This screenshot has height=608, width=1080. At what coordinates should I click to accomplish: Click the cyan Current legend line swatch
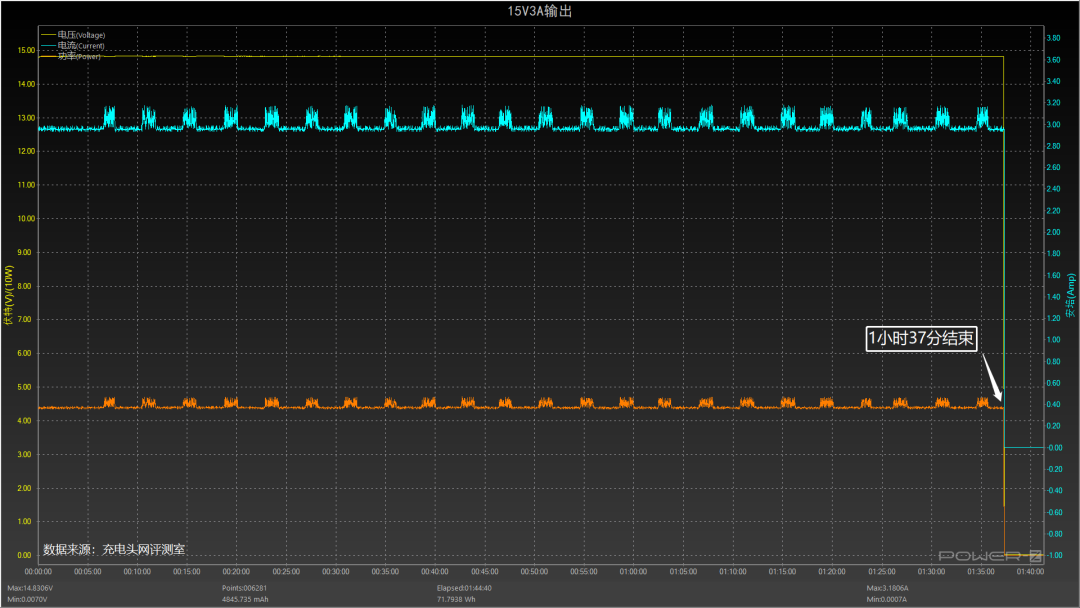click(x=48, y=45)
